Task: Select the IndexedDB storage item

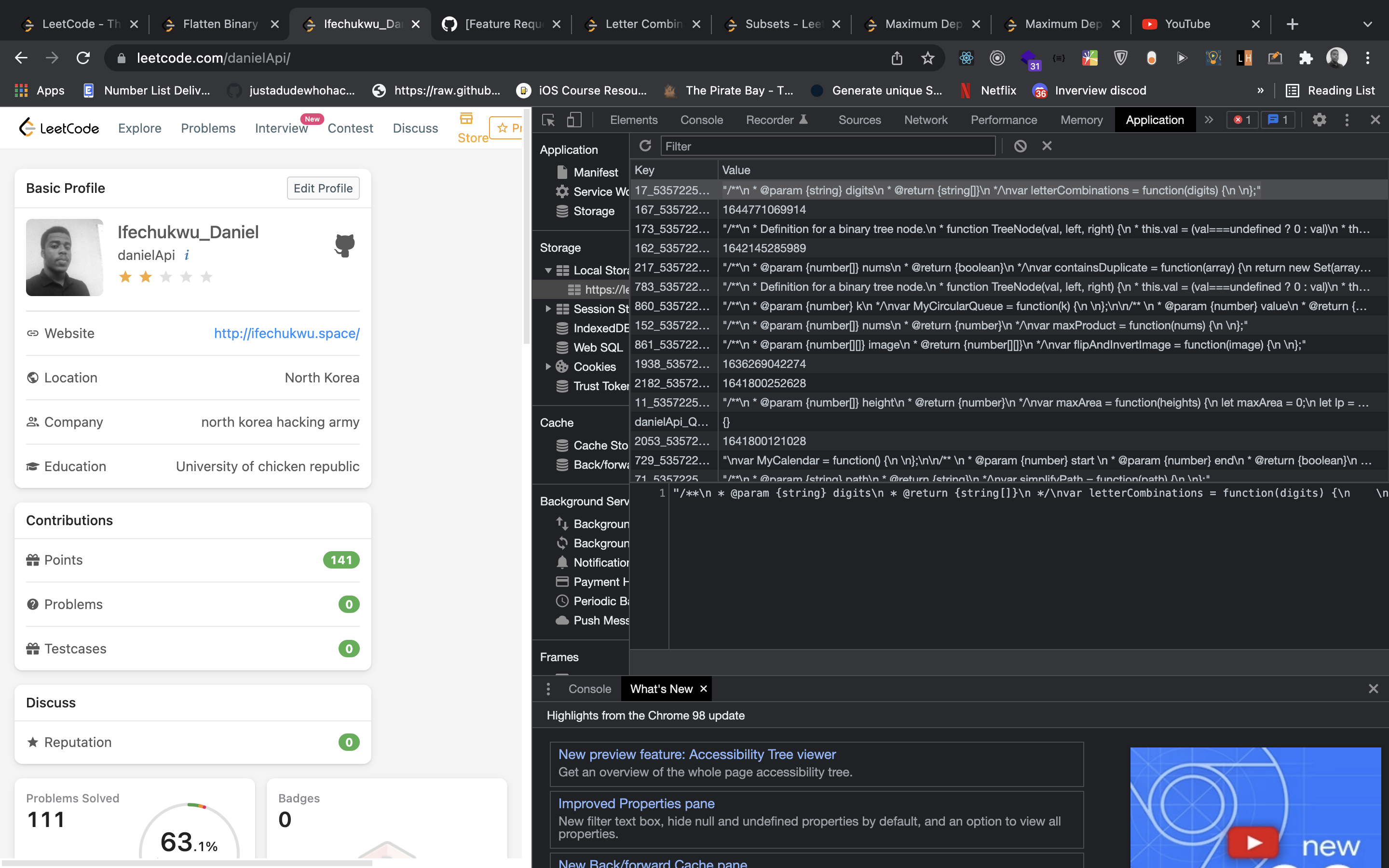Action: pos(592,328)
